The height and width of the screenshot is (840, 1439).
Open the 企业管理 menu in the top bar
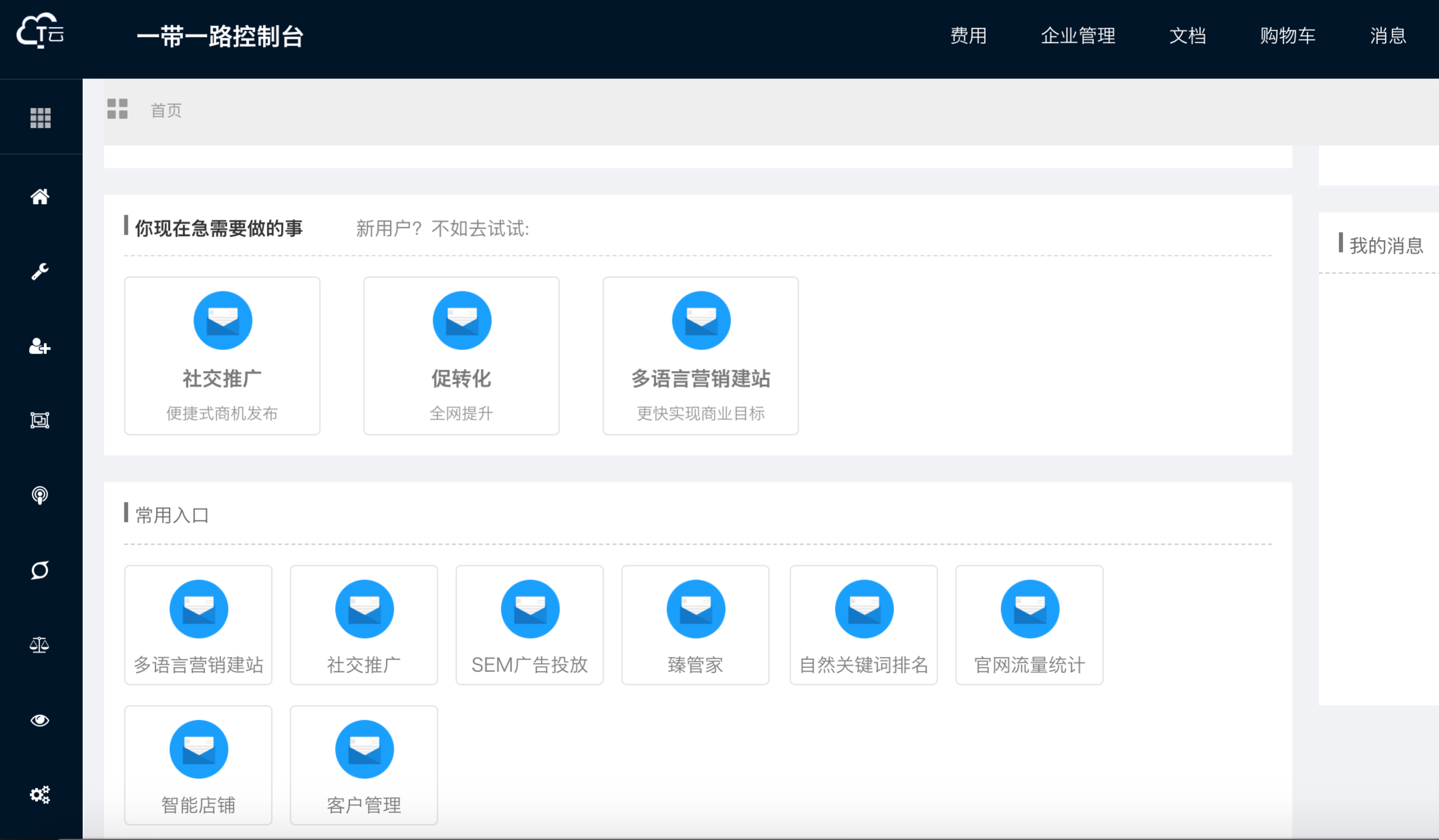1079,35
